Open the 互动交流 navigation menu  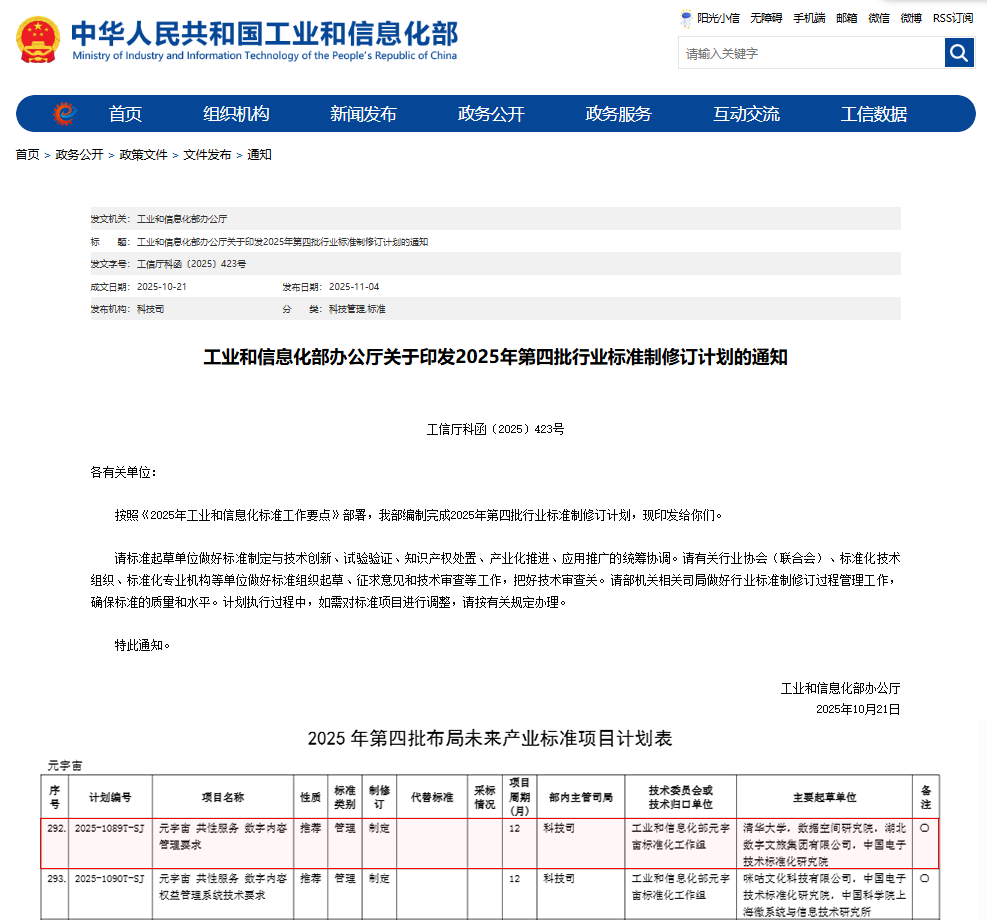pyautogui.click(x=746, y=114)
